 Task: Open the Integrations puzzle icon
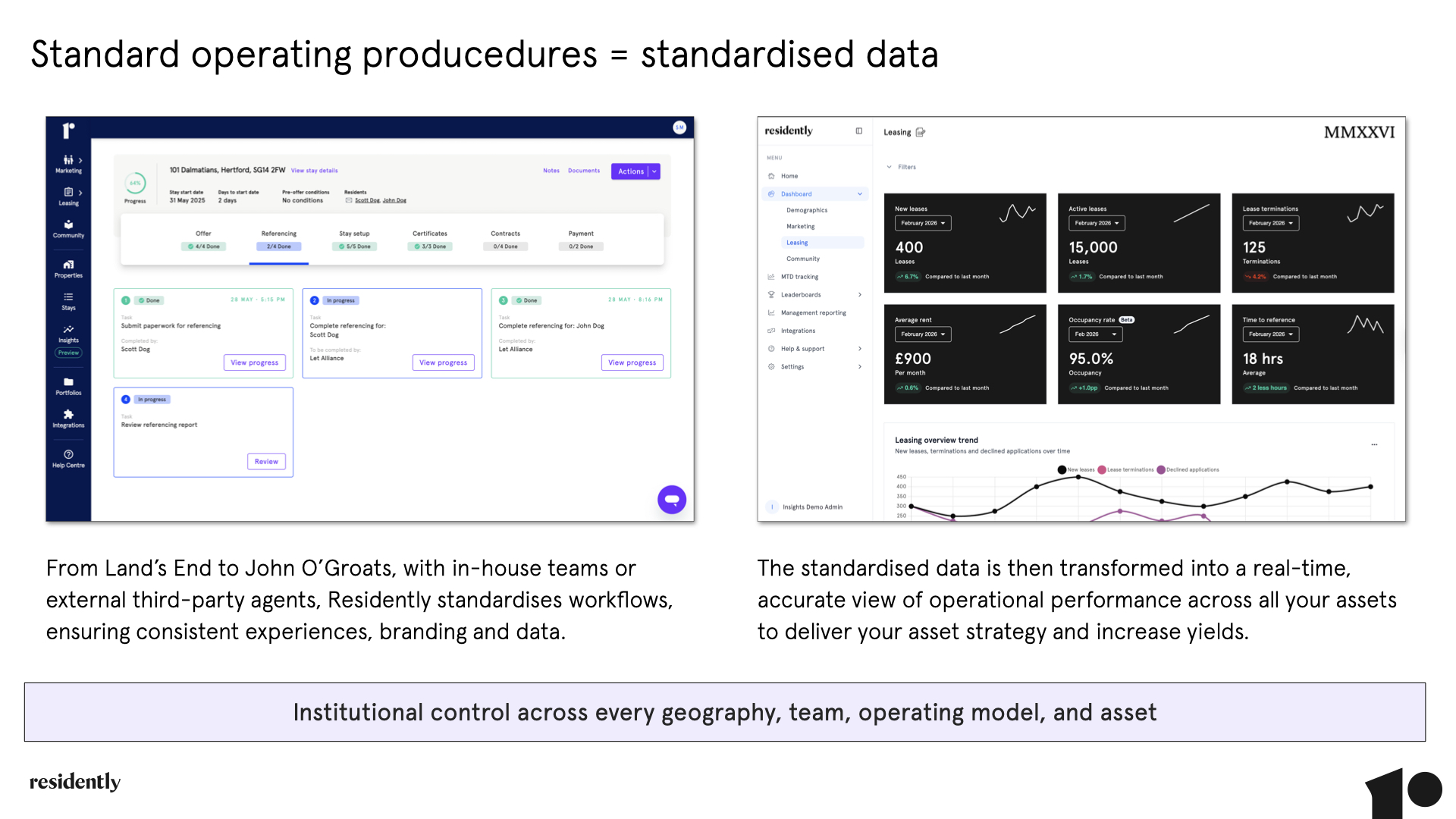point(68,415)
